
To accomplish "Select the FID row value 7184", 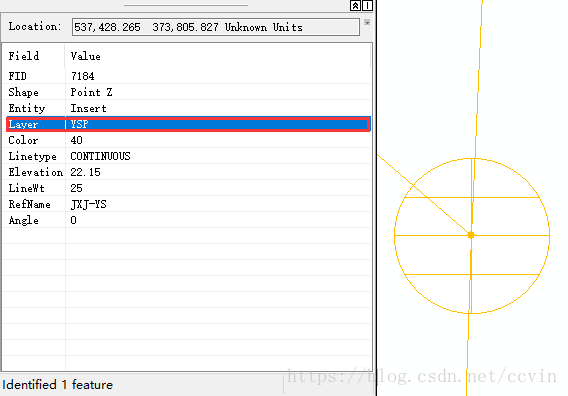I will click(x=83, y=76).
